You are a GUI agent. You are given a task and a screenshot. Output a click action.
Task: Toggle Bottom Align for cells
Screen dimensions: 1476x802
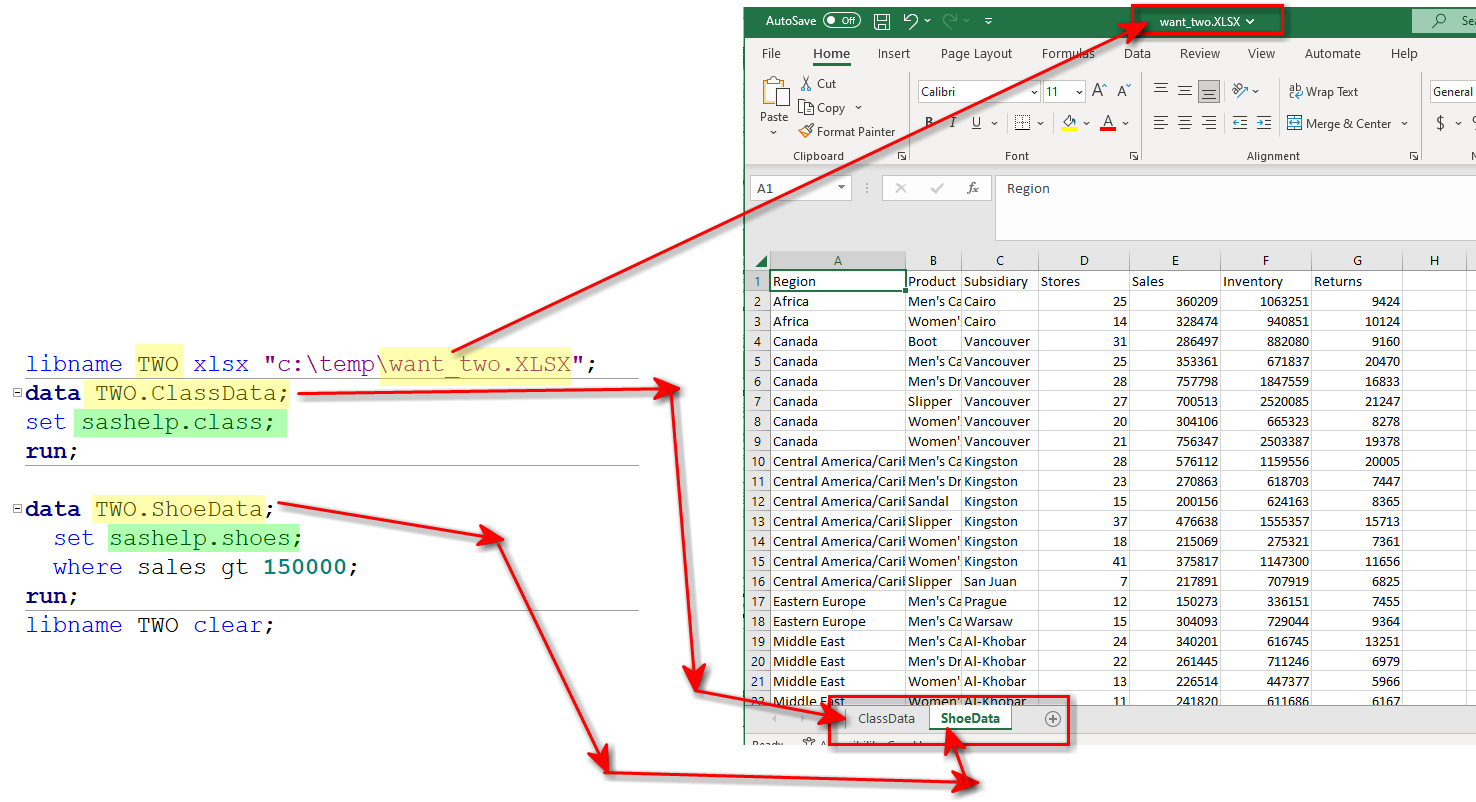tap(1209, 92)
